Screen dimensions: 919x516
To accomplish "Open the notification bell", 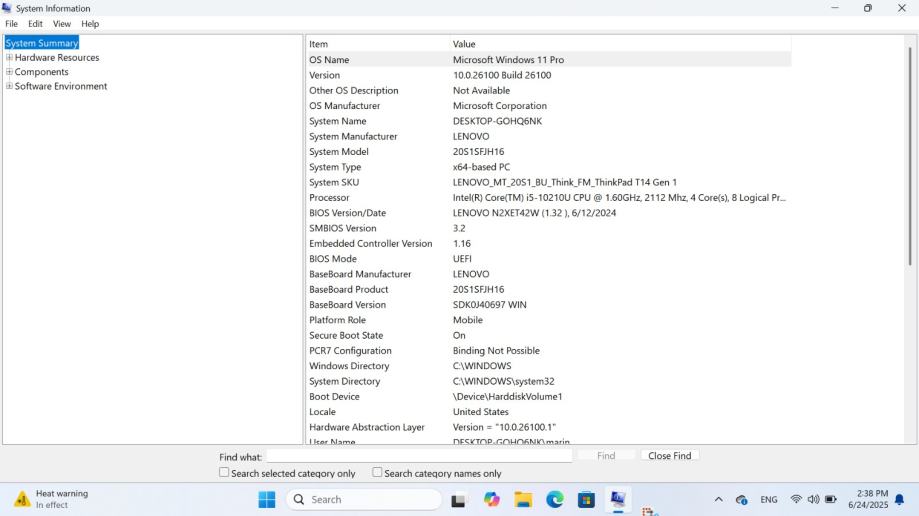I will pos(900,500).
